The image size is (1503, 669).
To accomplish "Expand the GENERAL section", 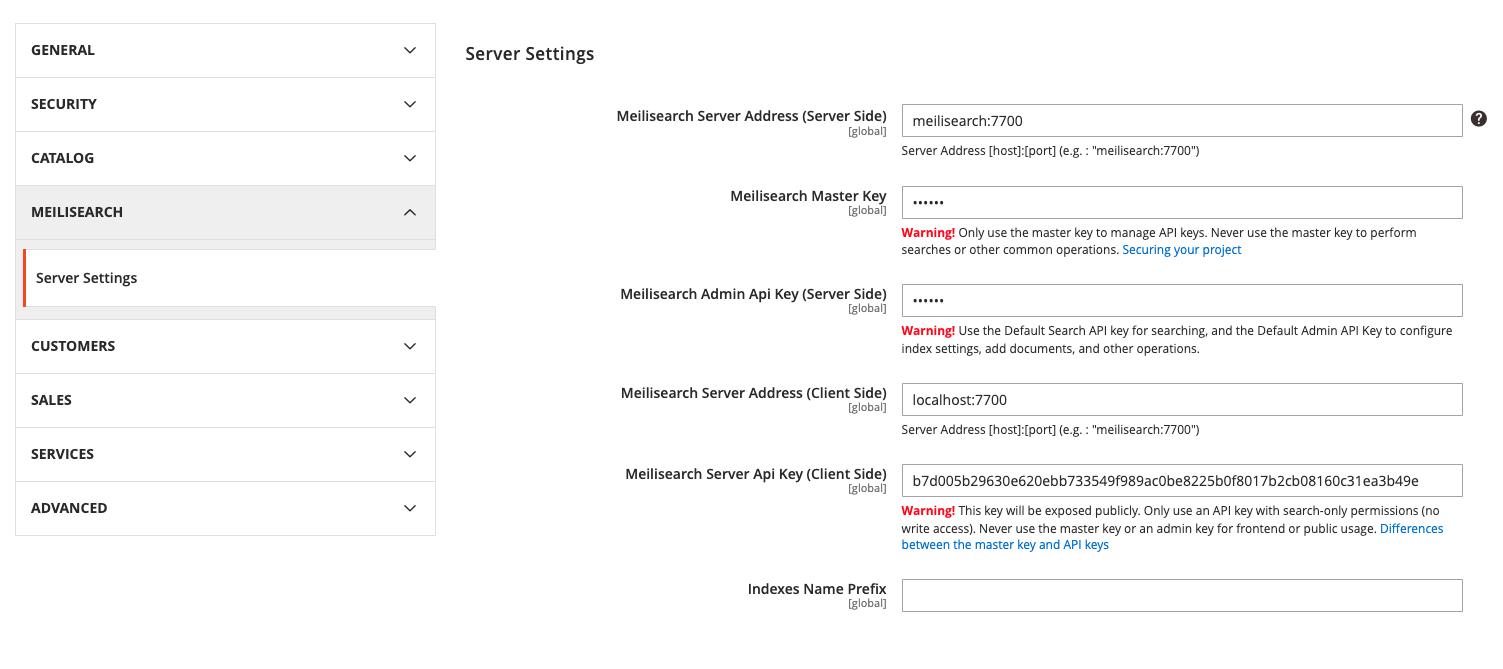I will click(x=225, y=50).
